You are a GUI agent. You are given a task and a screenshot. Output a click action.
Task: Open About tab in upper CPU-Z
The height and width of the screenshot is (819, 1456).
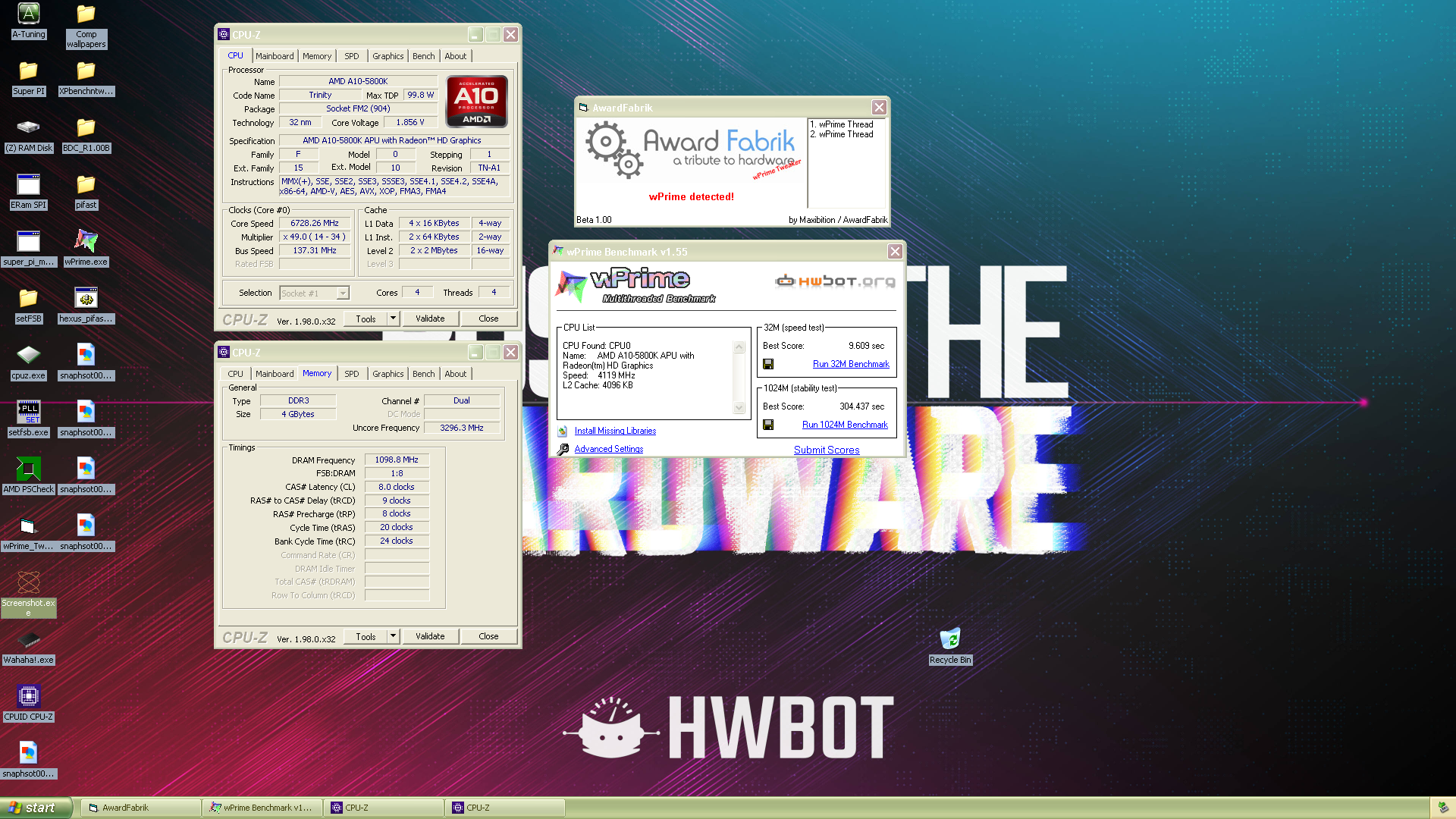point(456,56)
